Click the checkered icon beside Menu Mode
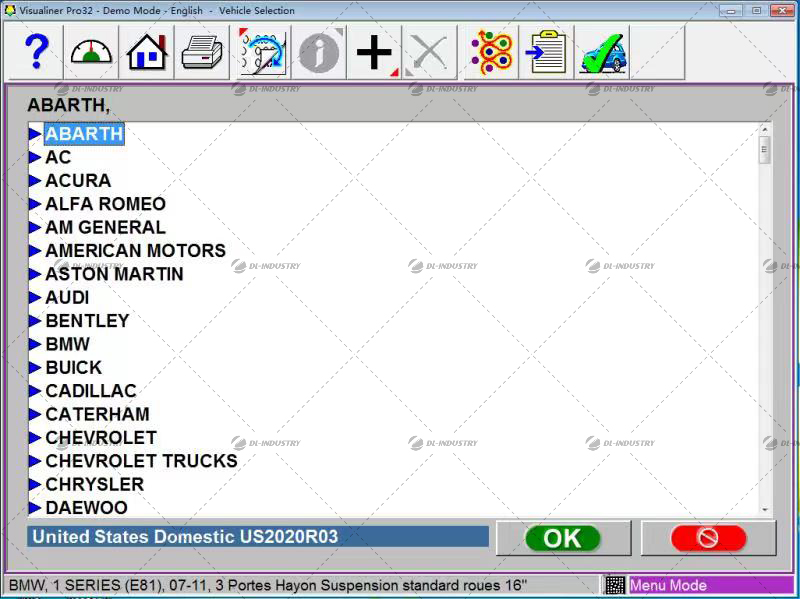Image resolution: width=800 pixels, height=599 pixels. 617,583
